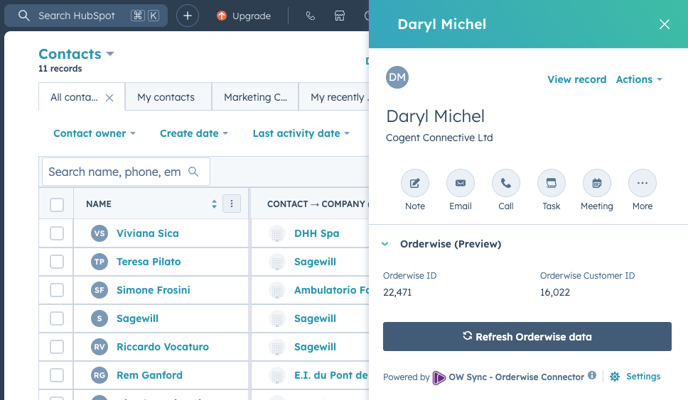Viewport: 688px width, 400px height.
Task: Click the Orderwise Customer ID value 16,022
Action: [555, 293]
